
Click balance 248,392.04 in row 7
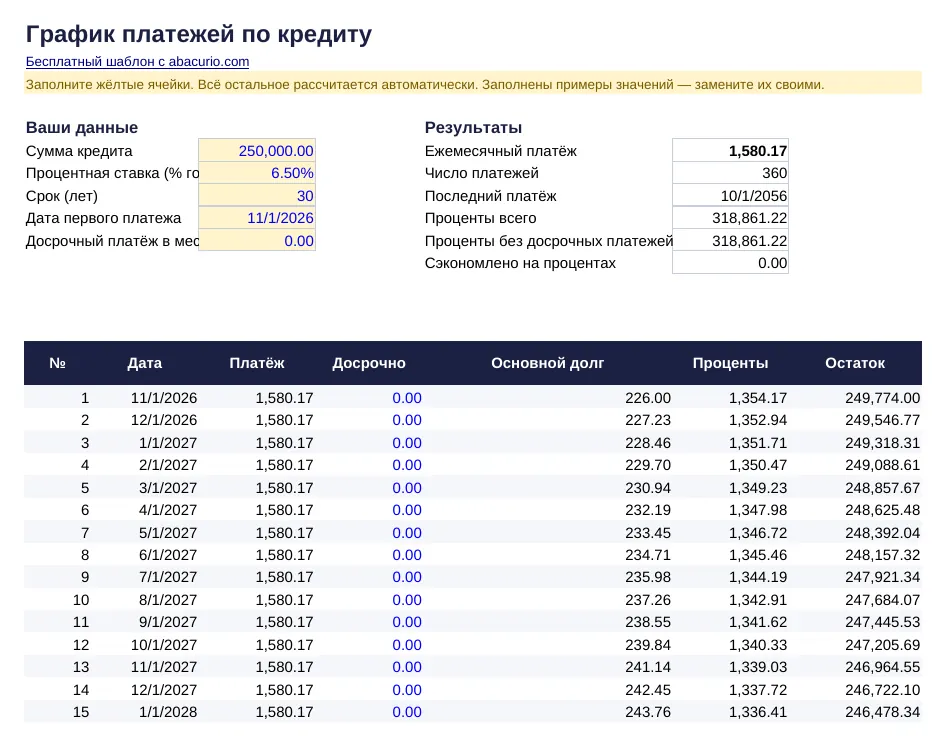[x=883, y=533]
